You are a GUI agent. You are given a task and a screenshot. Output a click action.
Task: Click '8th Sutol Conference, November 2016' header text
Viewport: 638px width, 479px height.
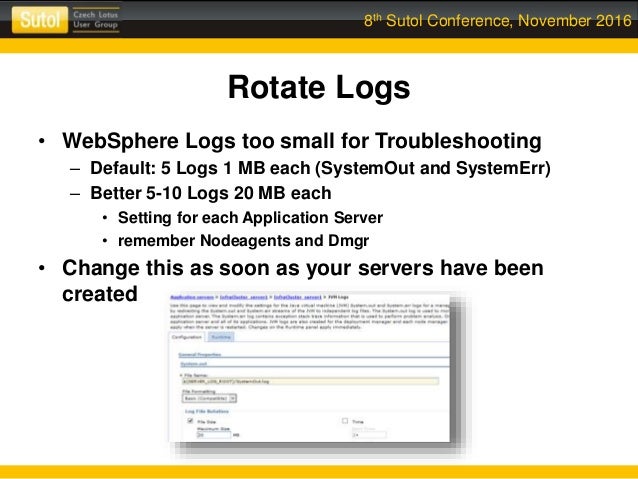click(497, 20)
